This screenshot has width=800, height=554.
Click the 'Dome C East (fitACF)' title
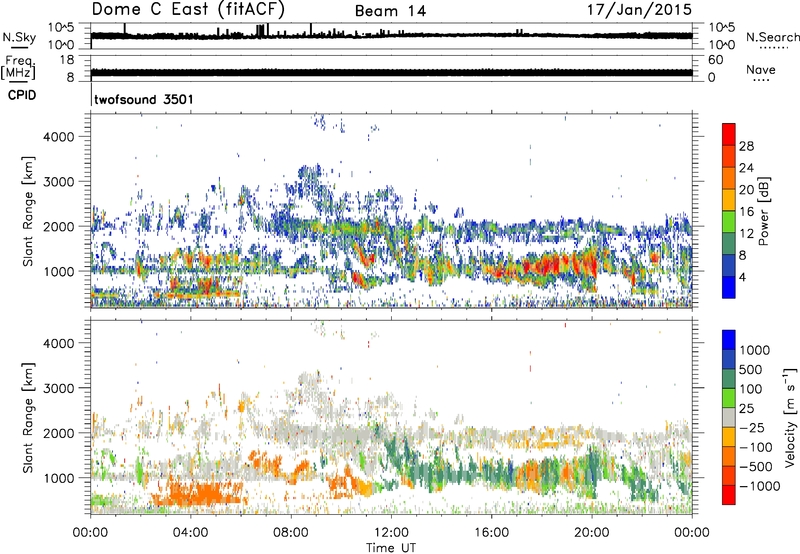(x=188, y=9)
